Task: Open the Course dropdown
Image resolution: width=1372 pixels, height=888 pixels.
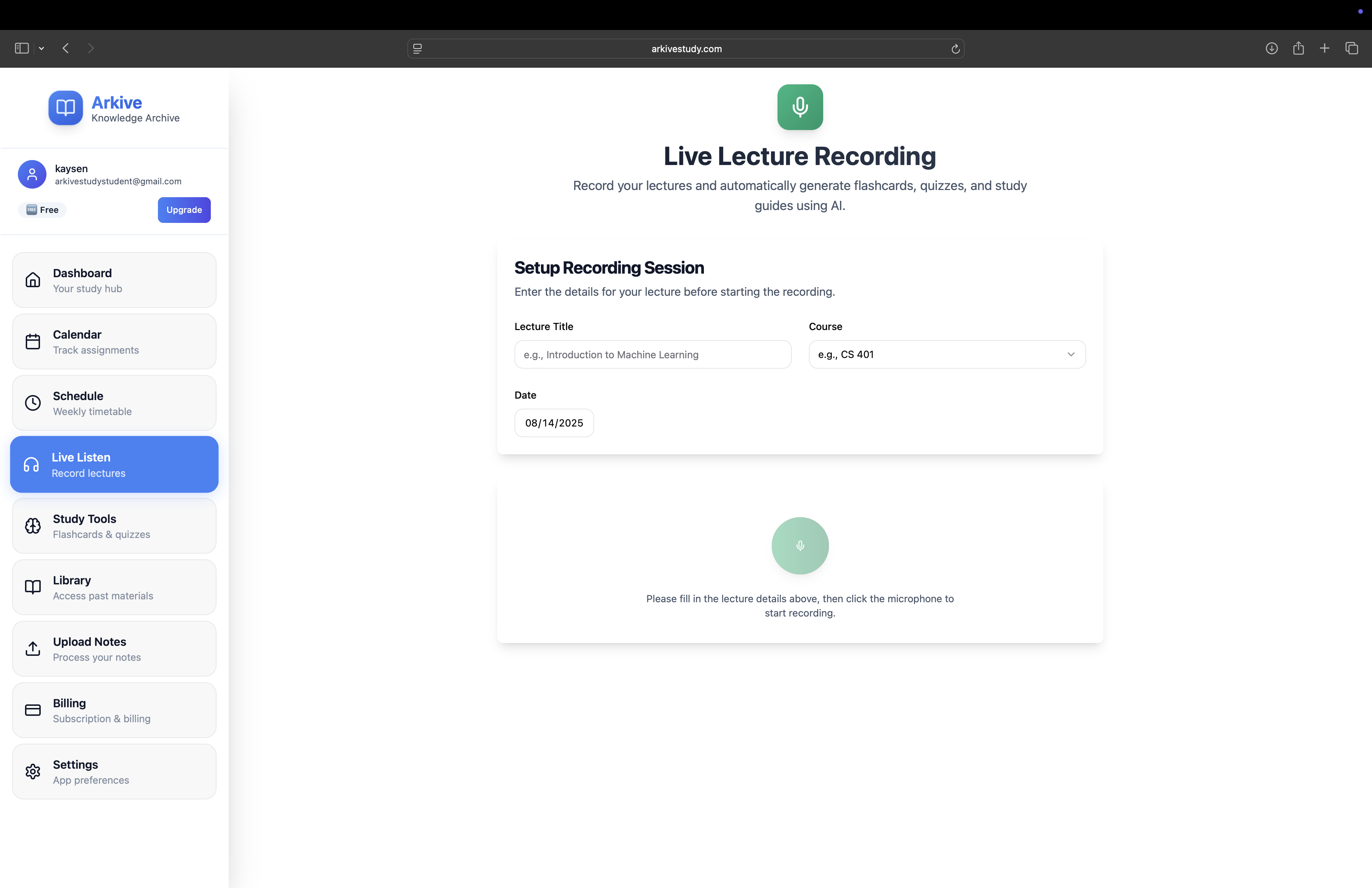Action: point(946,354)
